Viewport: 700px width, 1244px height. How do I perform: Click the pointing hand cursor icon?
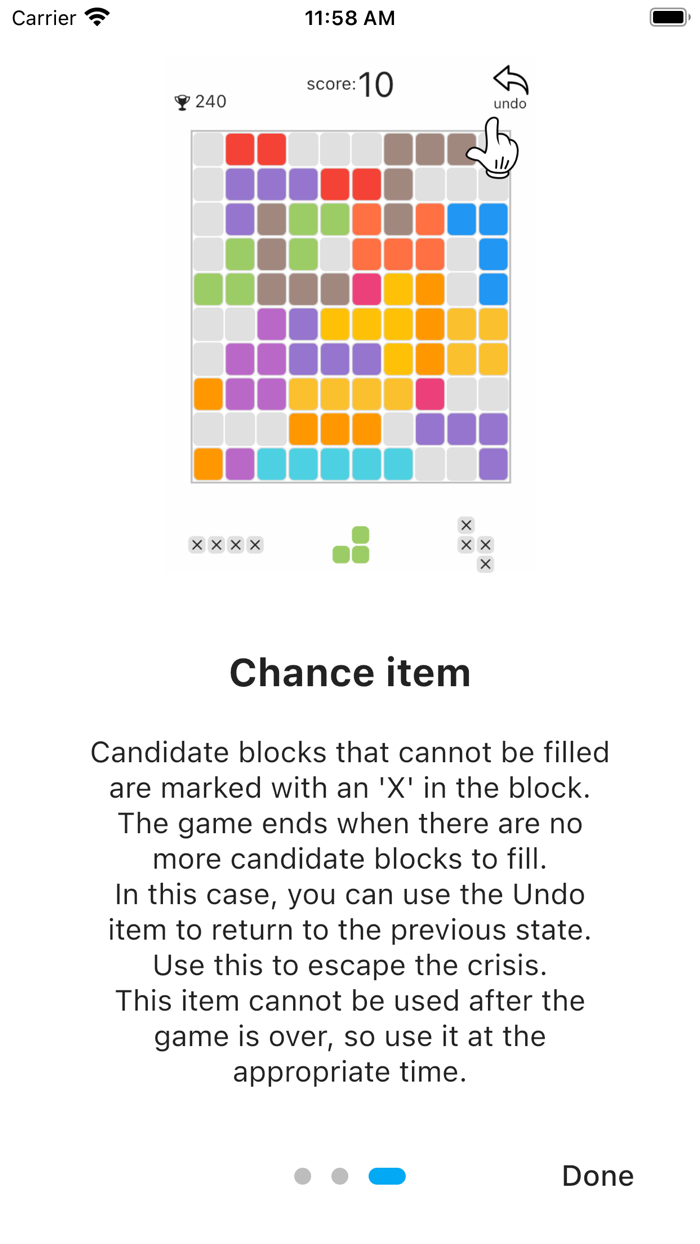[495, 146]
